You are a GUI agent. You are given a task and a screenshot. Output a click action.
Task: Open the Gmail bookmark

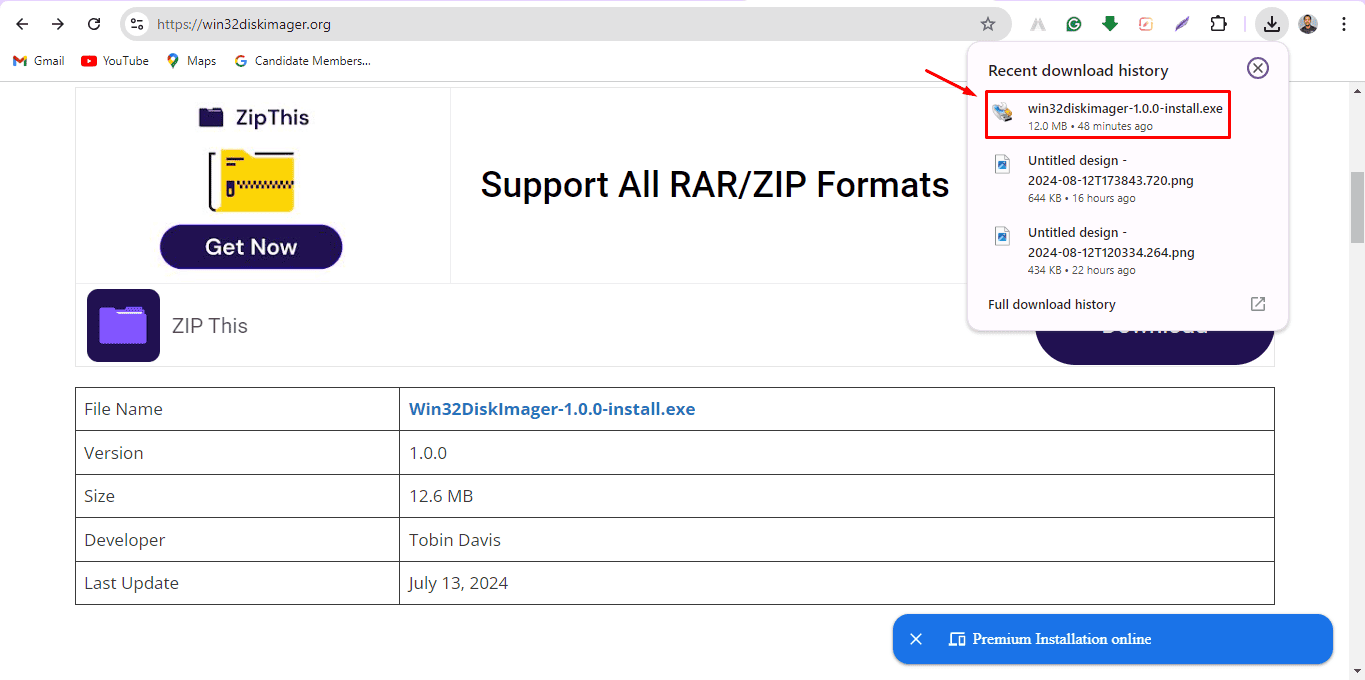[x=38, y=61]
